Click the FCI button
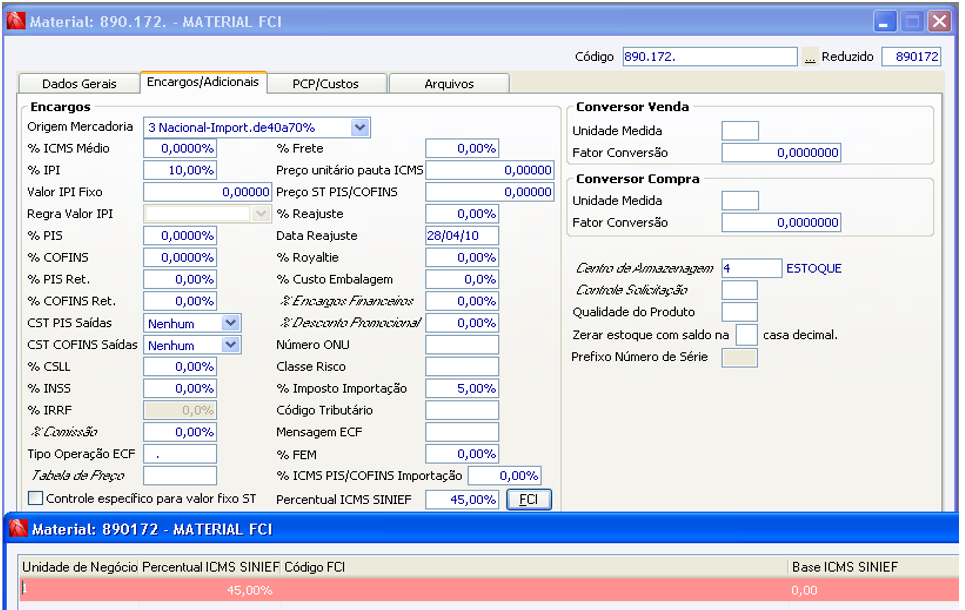The width and height of the screenshot is (965, 610). coord(529,499)
